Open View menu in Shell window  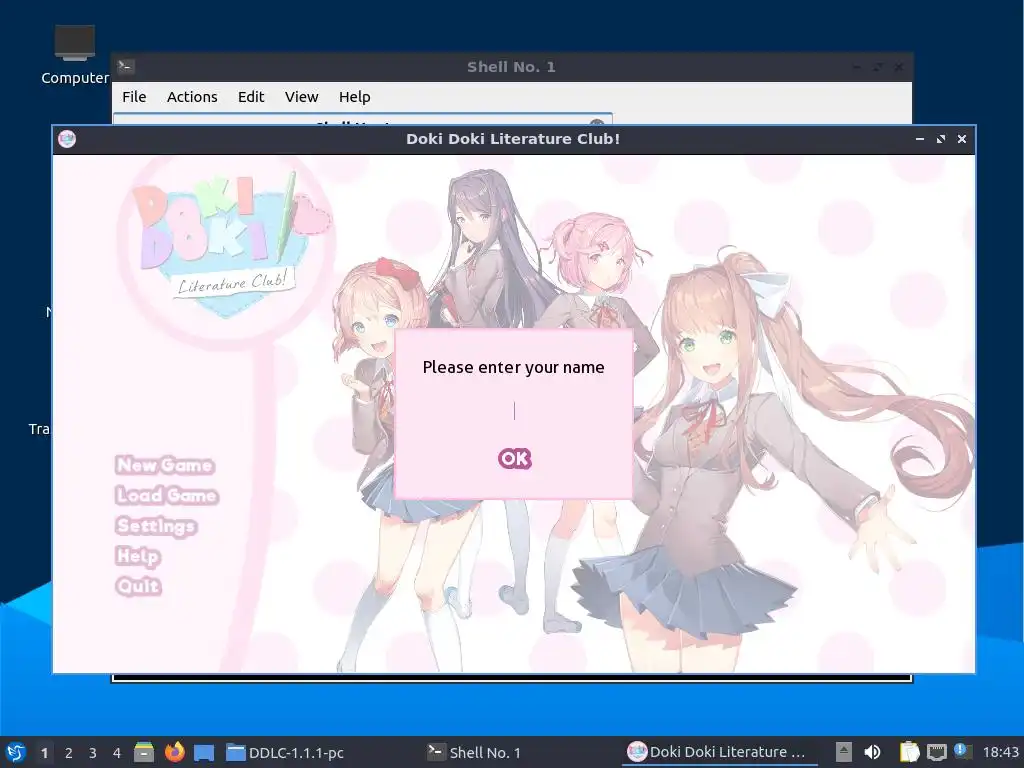tap(301, 97)
